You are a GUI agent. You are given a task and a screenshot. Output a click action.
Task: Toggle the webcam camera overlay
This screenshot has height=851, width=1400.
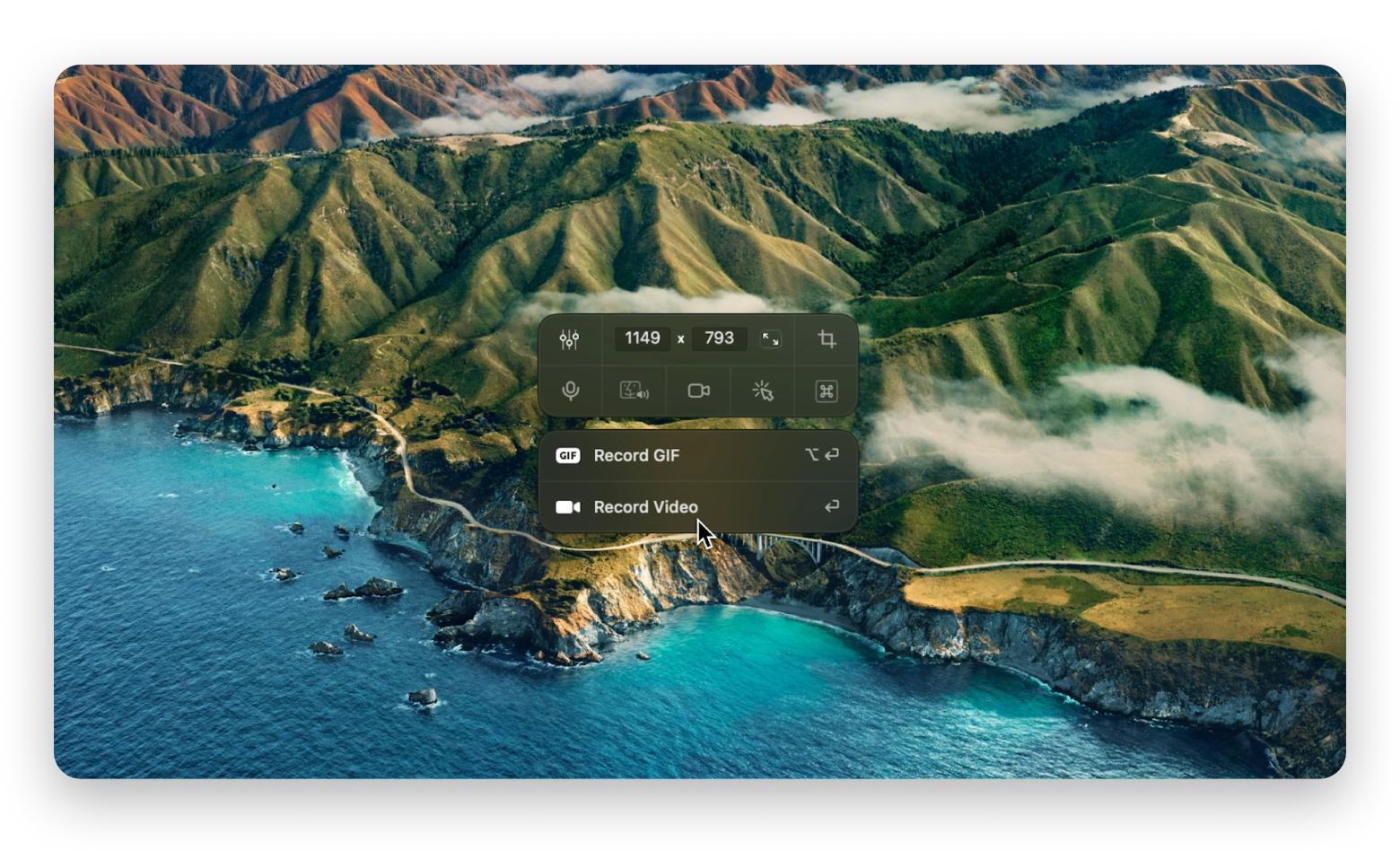[x=698, y=391]
